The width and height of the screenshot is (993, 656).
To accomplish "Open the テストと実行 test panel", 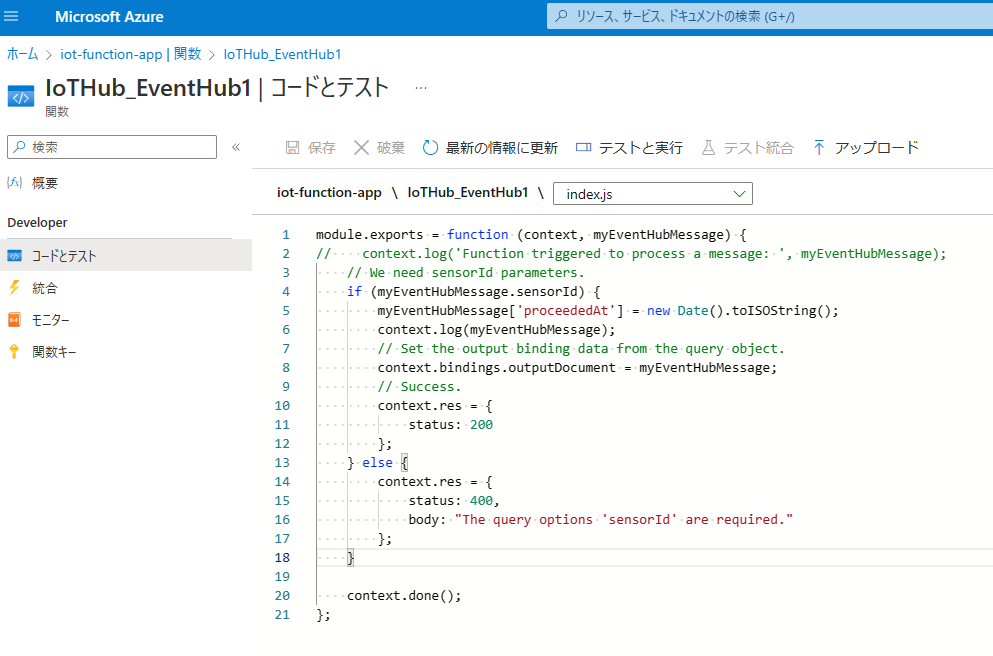I will [x=629, y=148].
